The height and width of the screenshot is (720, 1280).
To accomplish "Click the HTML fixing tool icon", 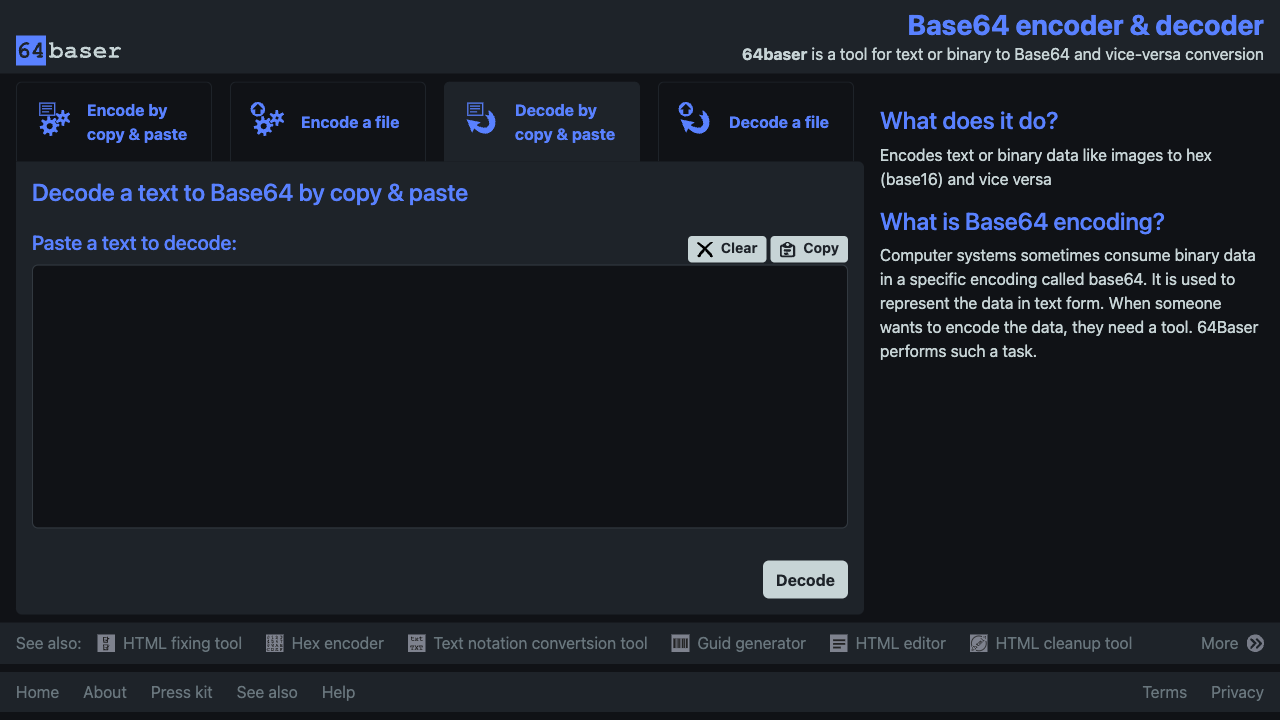I will tap(106, 643).
